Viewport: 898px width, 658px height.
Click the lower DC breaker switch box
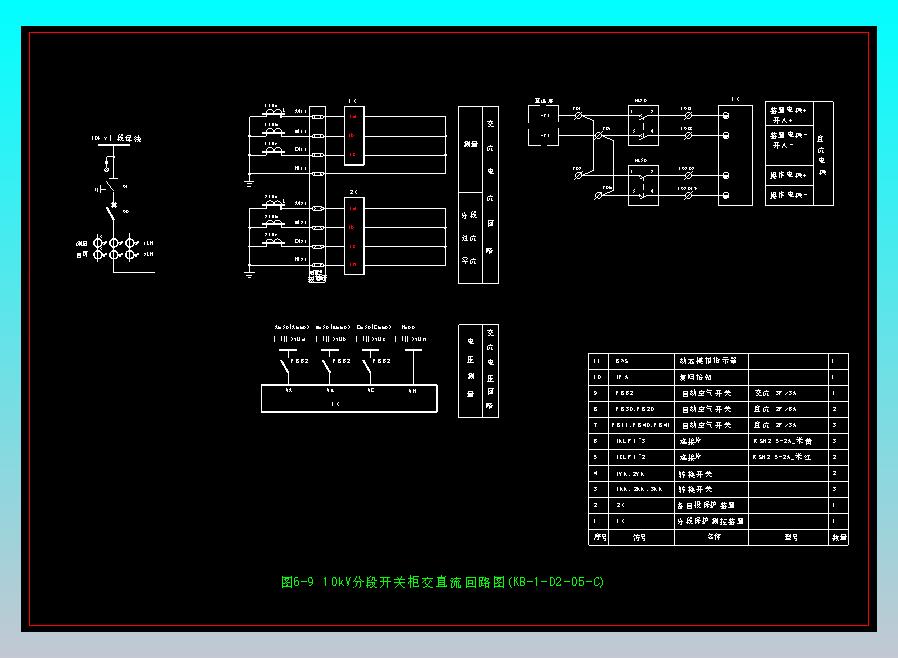point(643,185)
